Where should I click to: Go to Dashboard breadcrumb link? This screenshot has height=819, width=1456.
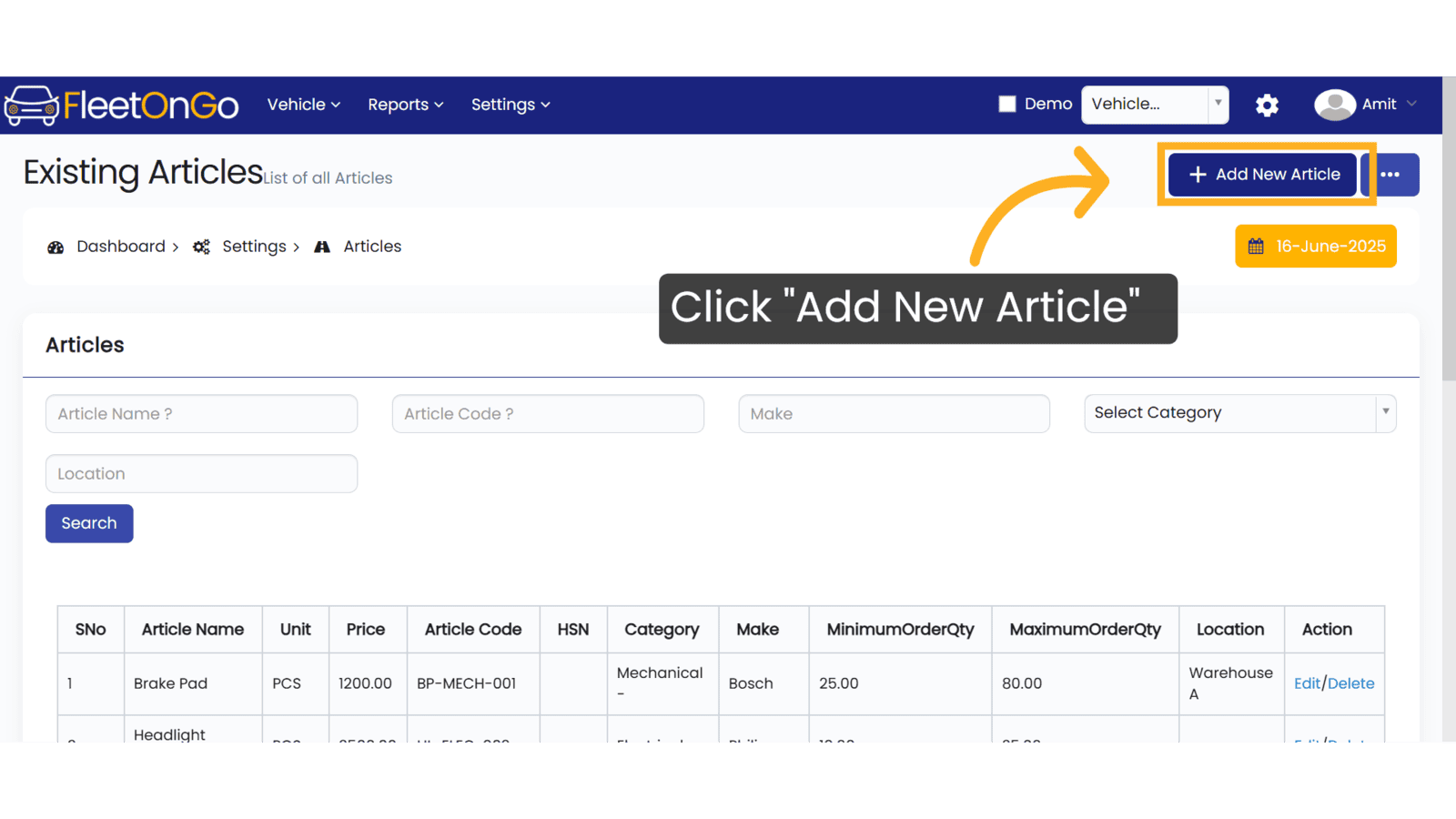(121, 247)
